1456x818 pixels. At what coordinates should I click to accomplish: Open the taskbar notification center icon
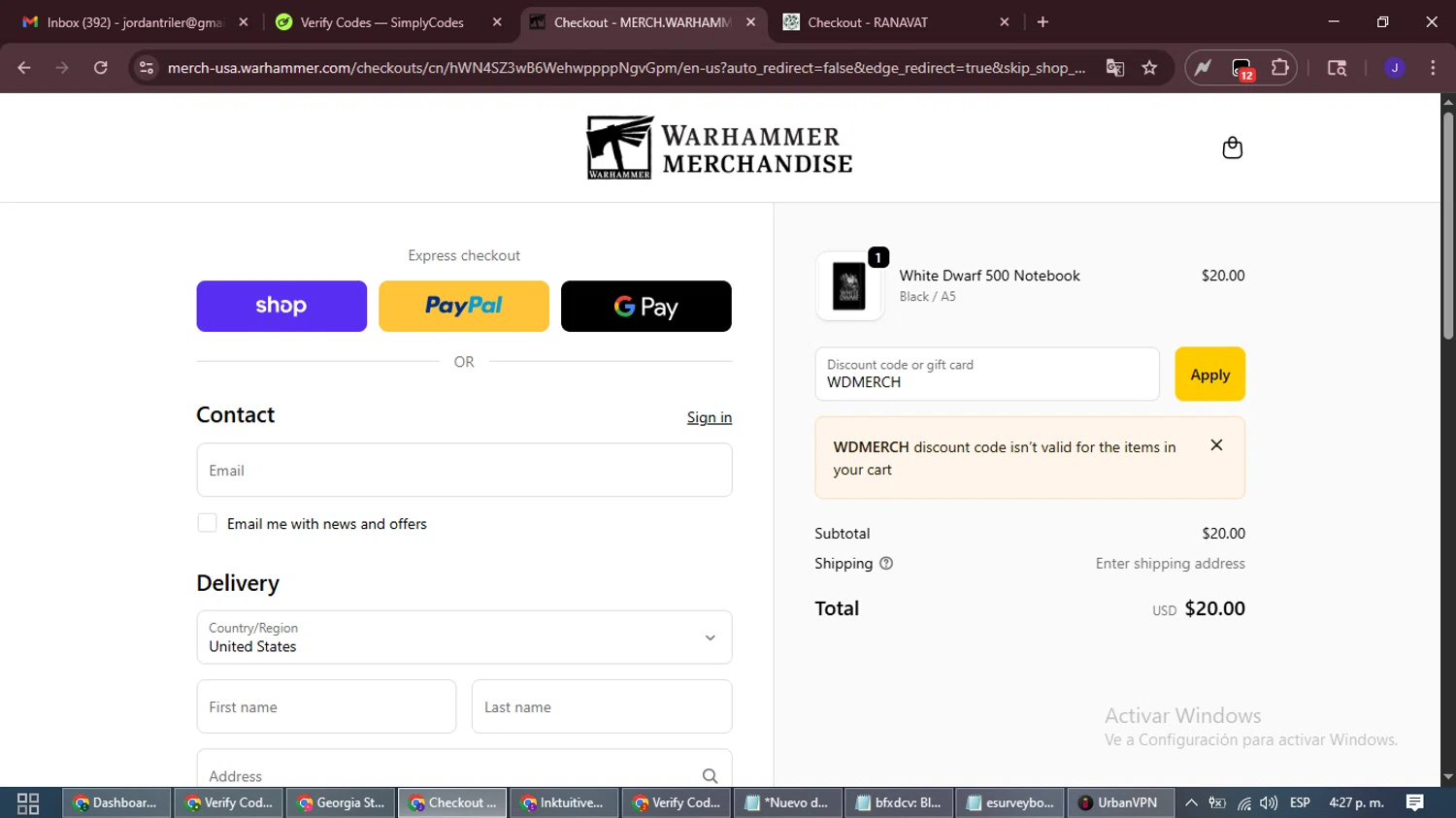[x=1415, y=803]
